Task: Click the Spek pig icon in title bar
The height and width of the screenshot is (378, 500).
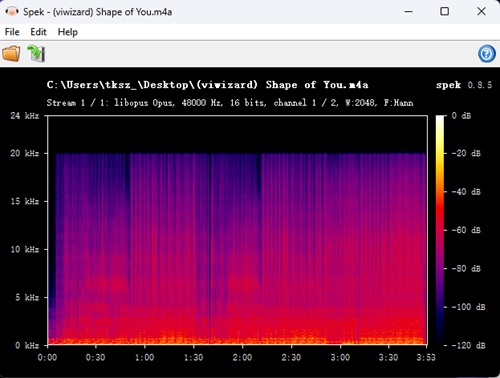Action: tap(12, 12)
